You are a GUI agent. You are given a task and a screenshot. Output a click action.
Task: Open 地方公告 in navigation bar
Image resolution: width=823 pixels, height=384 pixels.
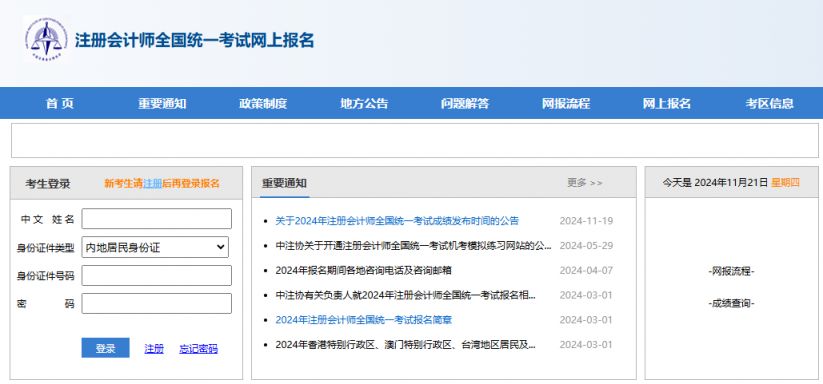[x=364, y=103]
